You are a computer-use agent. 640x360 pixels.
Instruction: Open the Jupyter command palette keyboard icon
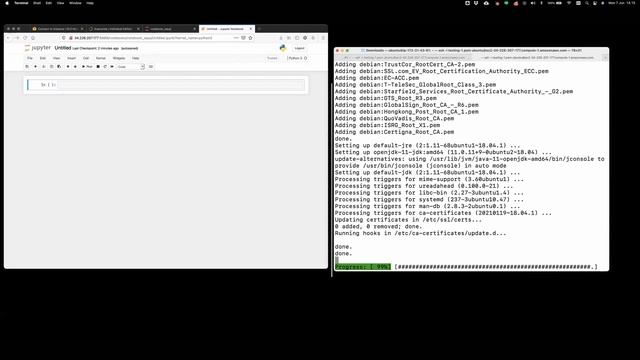(151, 67)
